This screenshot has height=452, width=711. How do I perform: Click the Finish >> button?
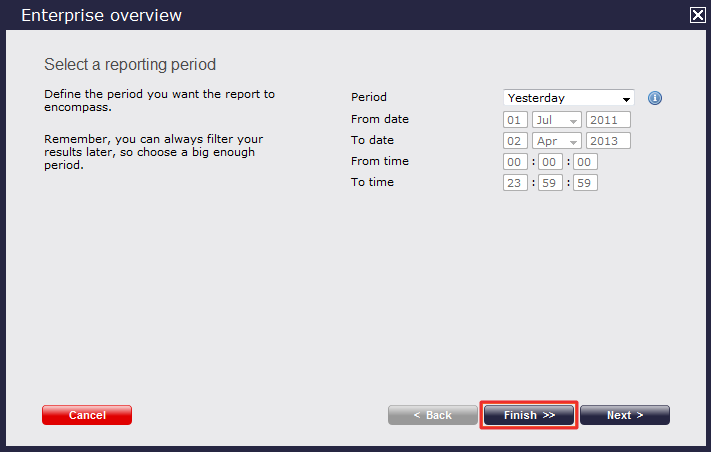(529, 415)
